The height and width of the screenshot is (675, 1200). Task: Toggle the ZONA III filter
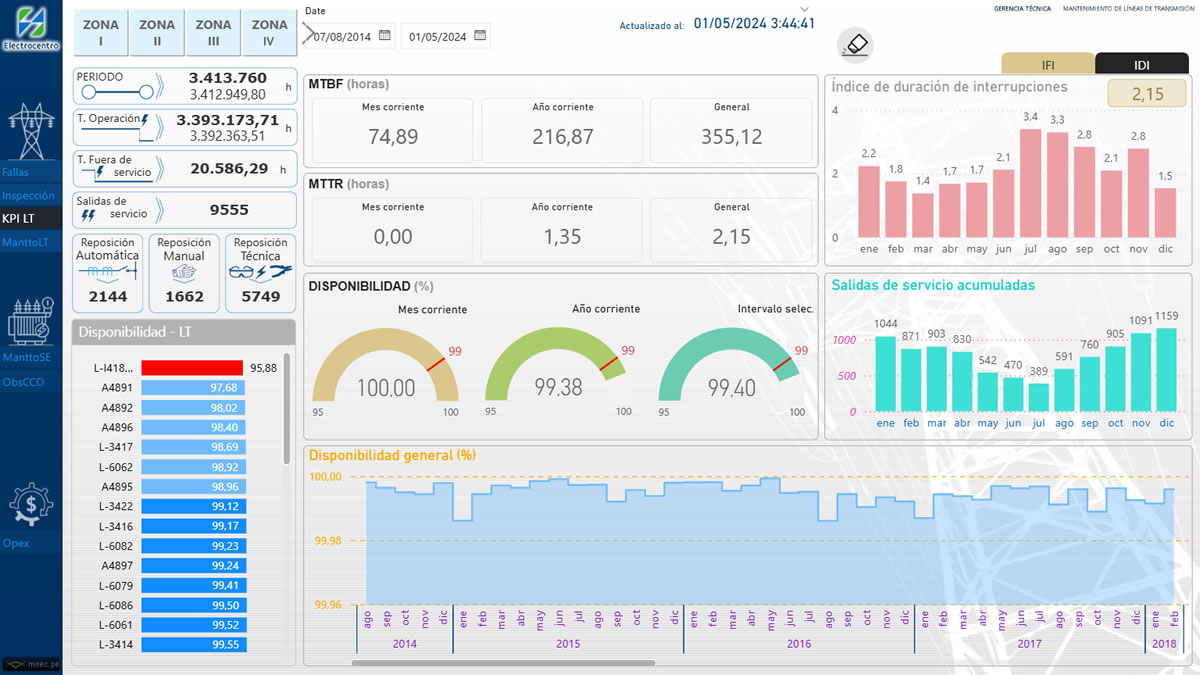(214, 33)
